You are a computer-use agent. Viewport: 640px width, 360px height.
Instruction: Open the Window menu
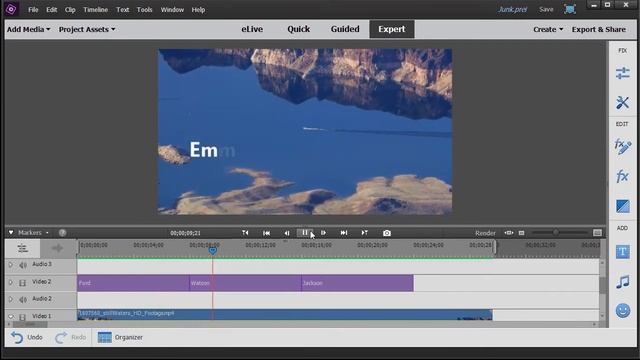point(172,9)
